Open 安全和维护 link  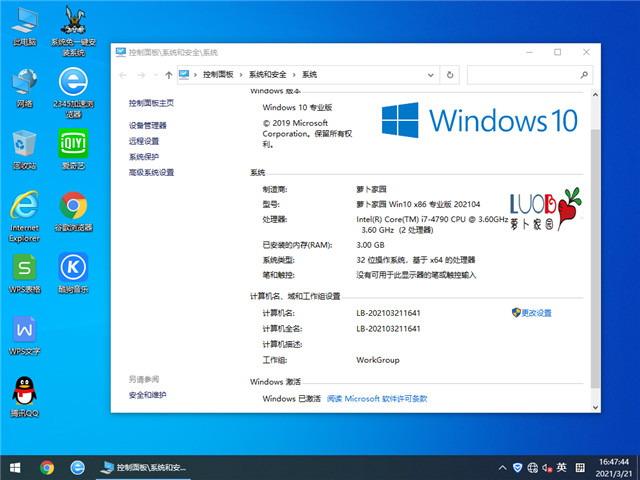click(148, 395)
